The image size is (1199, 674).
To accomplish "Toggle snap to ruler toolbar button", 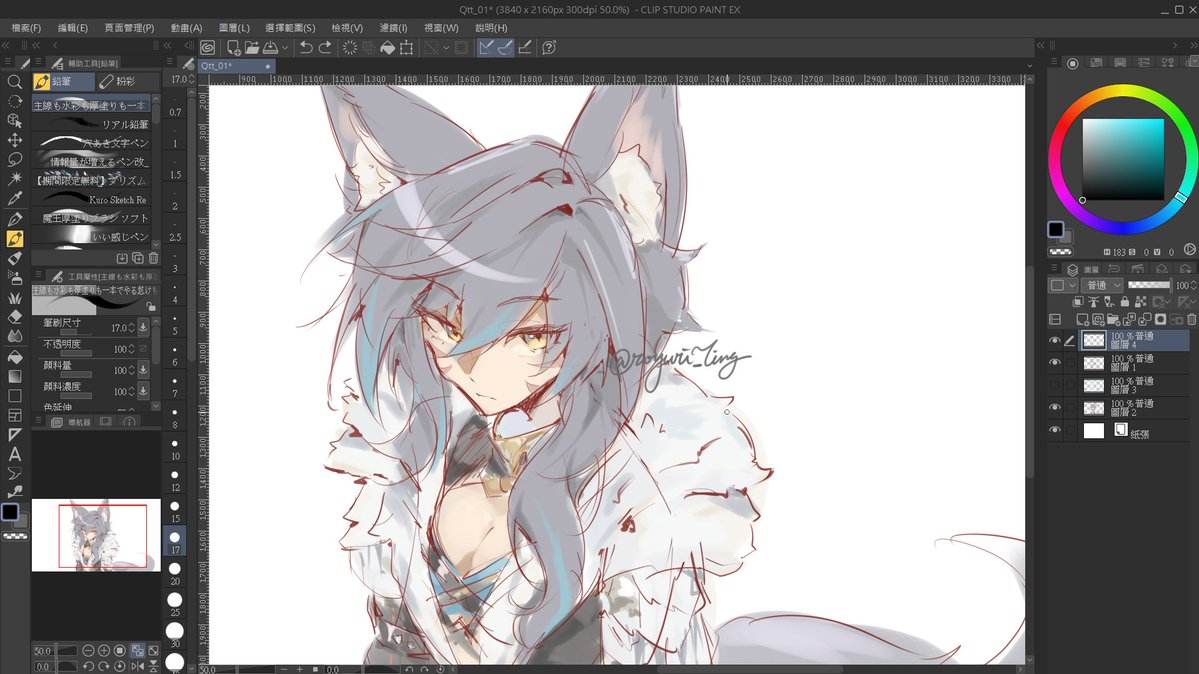I will (x=486, y=47).
